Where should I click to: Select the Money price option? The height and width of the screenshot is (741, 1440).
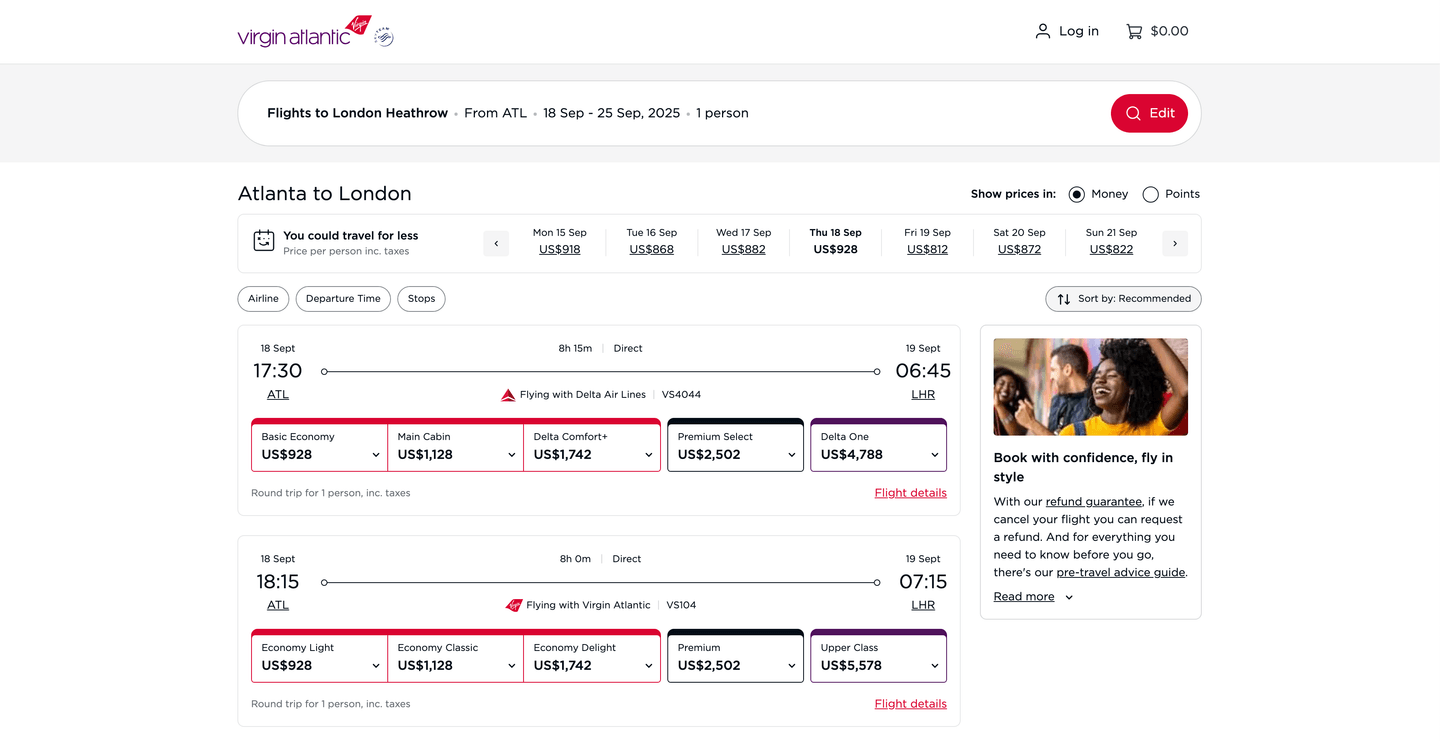click(1077, 194)
